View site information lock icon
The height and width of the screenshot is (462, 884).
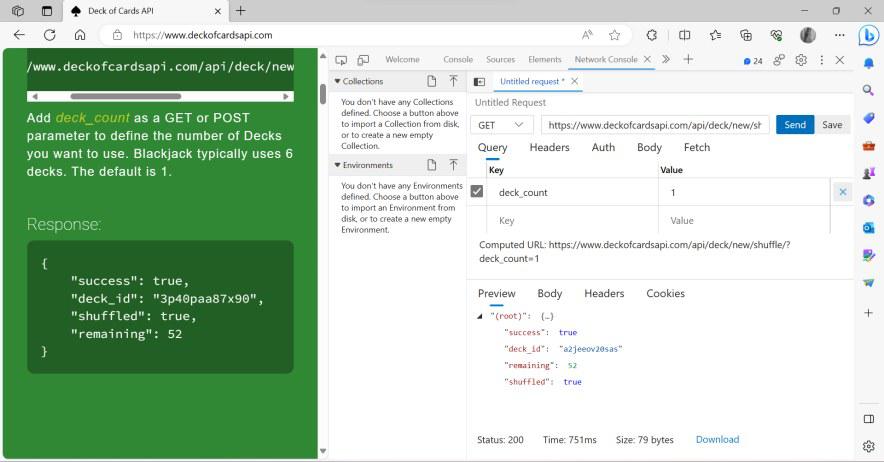(x=117, y=35)
